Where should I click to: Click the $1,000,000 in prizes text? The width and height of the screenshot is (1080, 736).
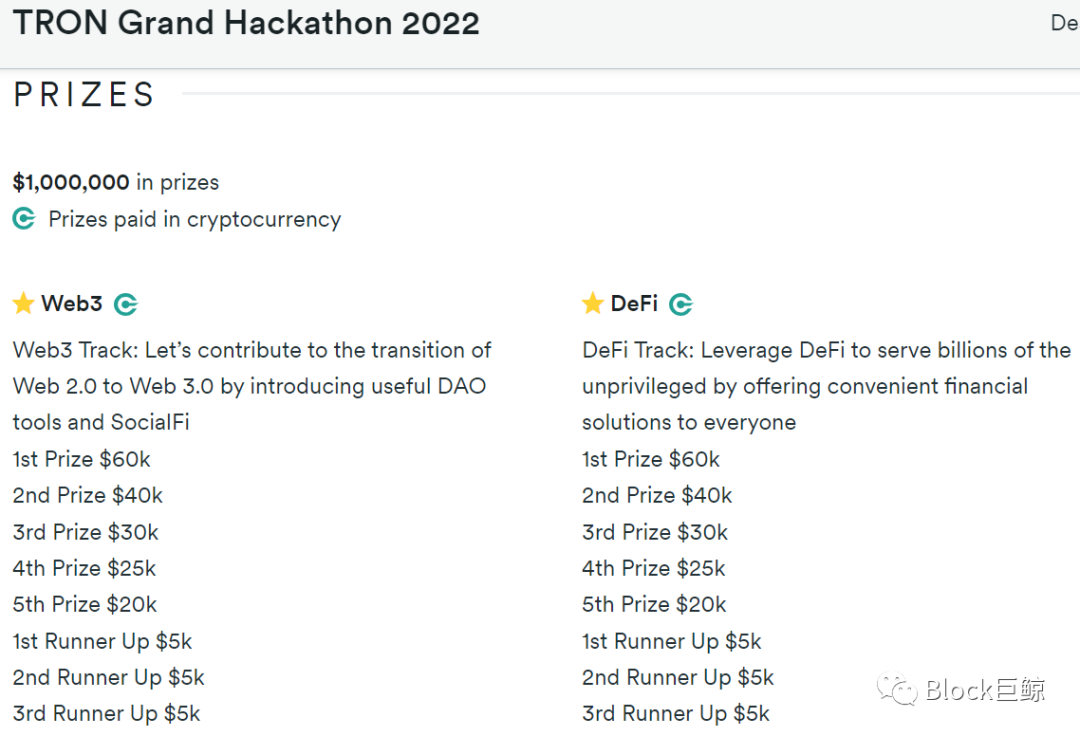coord(116,182)
